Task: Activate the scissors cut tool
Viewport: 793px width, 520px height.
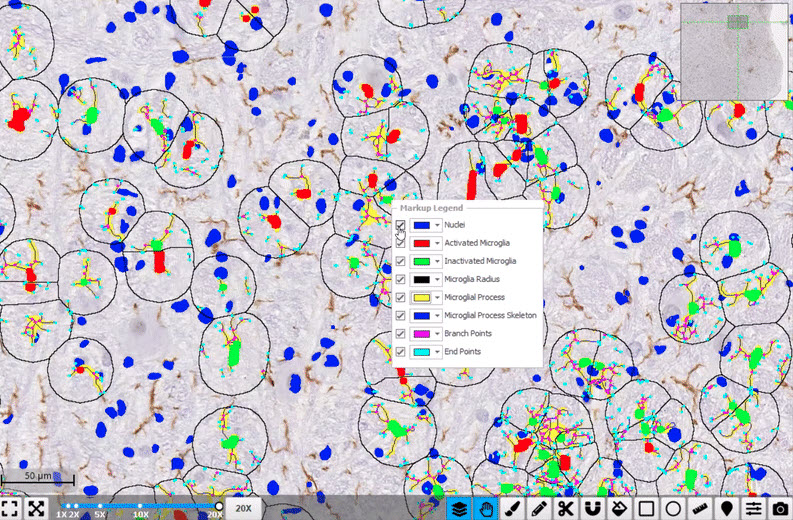Action: coord(566,508)
